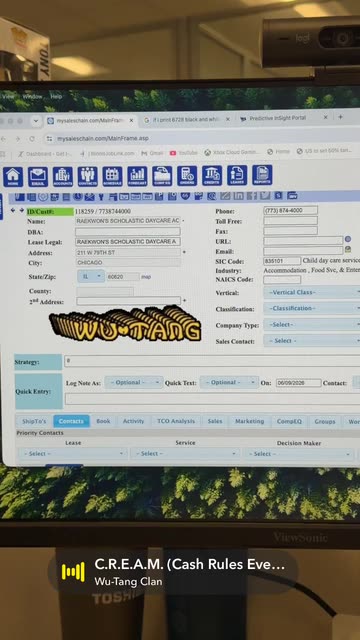Click the SIC Code field 835101
This screenshot has width=360, height=640.
tap(282, 261)
